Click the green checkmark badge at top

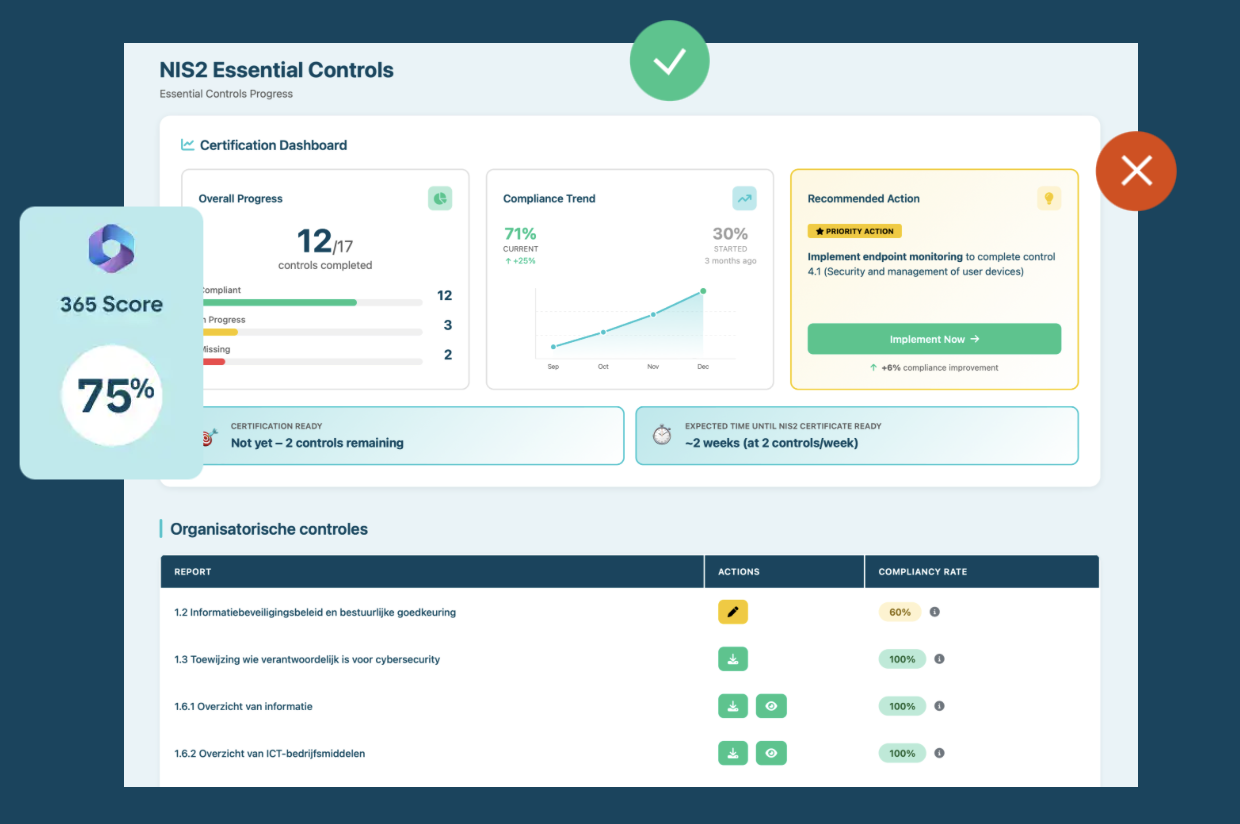click(x=669, y=61)
